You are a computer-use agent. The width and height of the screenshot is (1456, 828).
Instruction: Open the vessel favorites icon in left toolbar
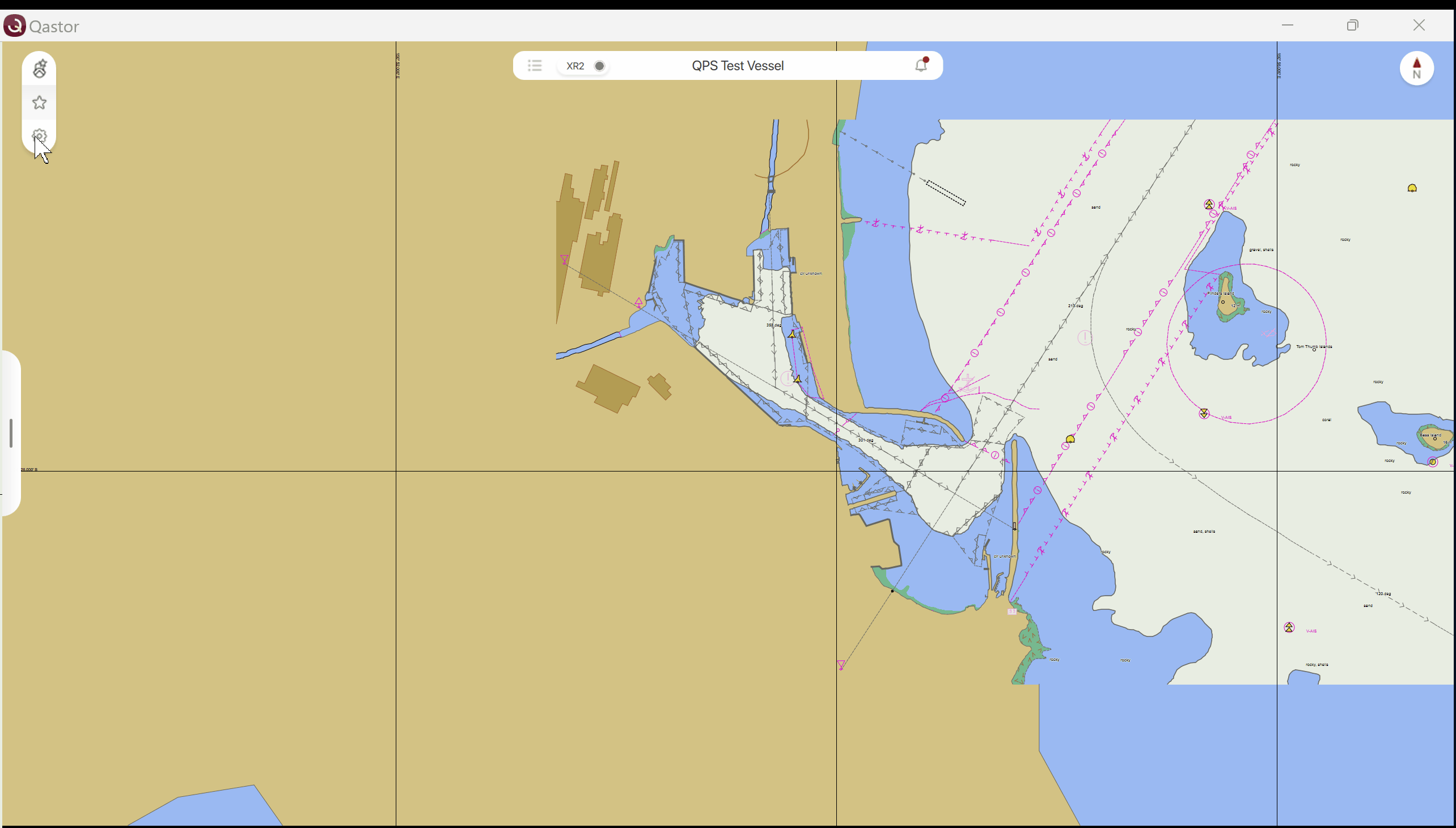point(39,69)
